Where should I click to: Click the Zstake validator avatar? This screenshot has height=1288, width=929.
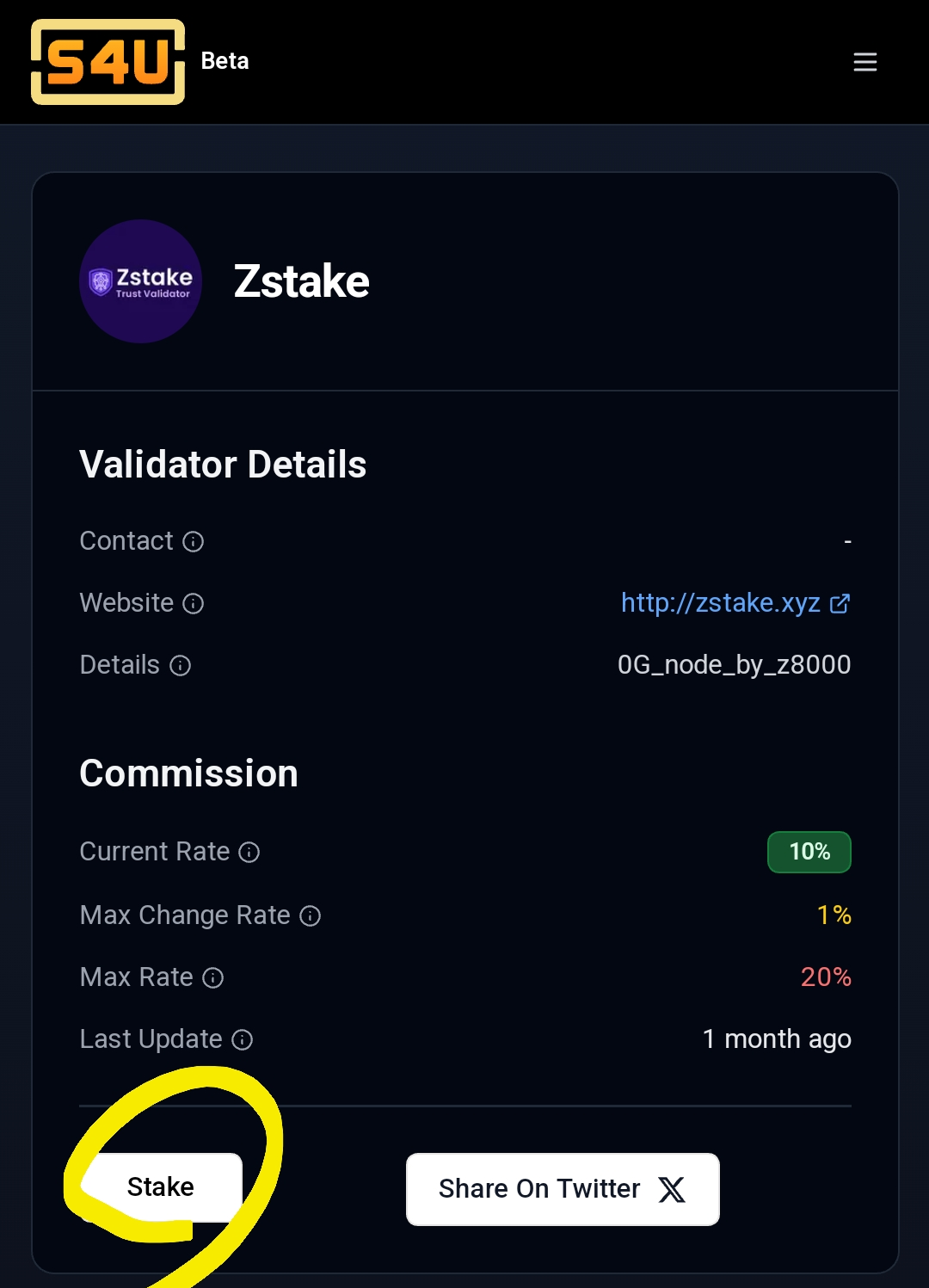140,281
